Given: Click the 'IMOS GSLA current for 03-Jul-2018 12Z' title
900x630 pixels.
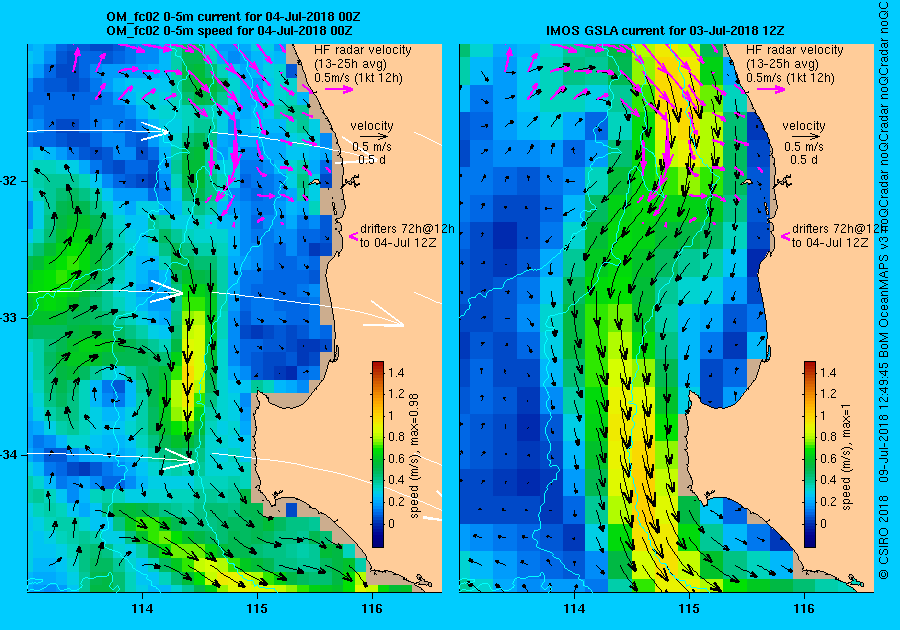Looking at the screenshot, I should point(665,30).
